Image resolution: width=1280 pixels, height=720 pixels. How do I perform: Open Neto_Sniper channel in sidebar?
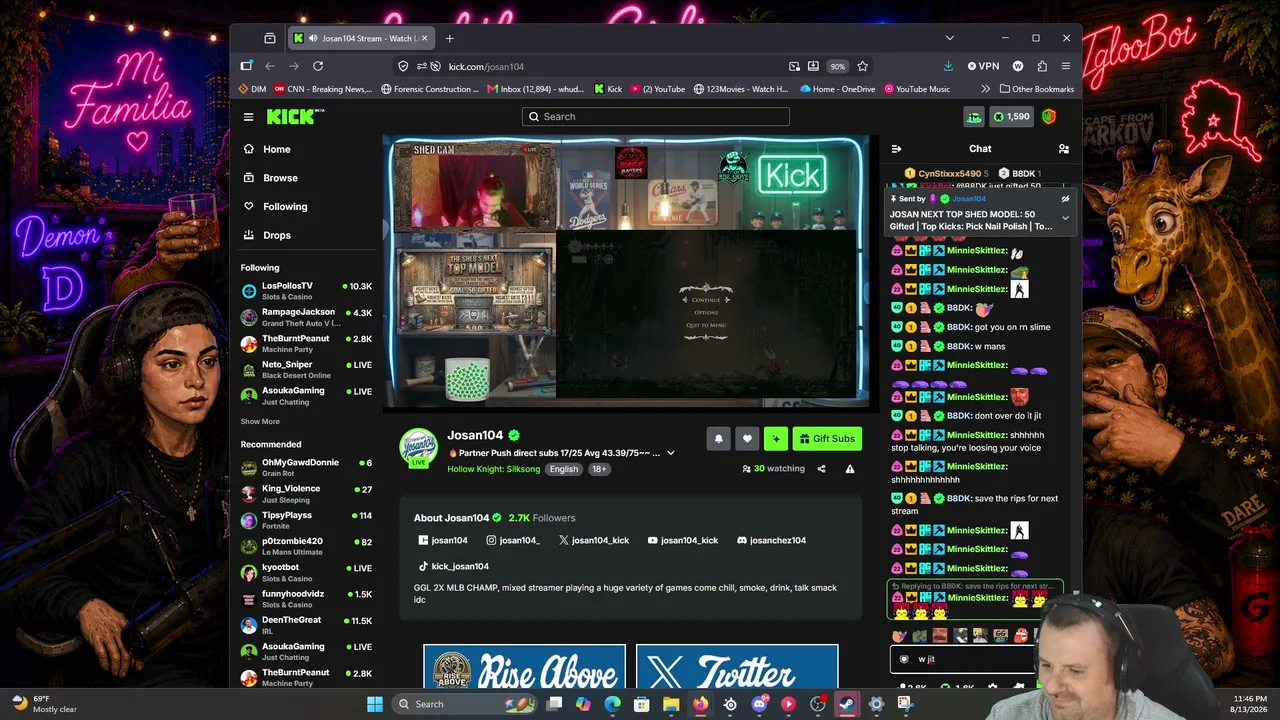(x=307, y=369)
